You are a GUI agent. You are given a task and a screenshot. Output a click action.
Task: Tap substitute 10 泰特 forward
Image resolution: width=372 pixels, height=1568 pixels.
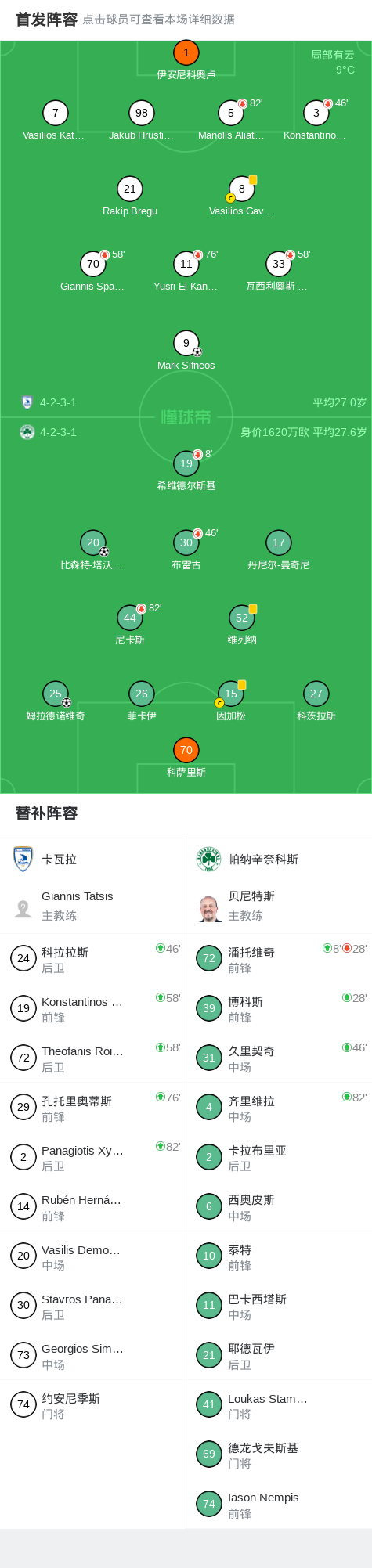coord(279,1256)
